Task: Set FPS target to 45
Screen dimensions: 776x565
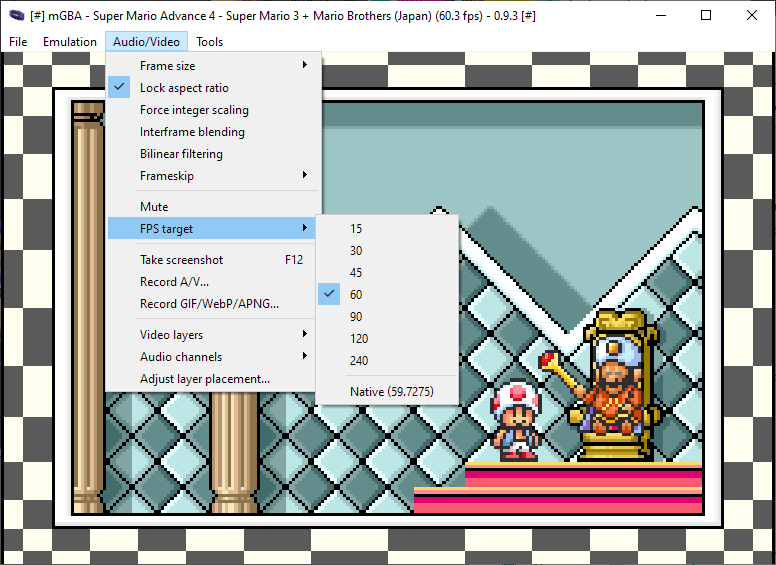Action: tap(387, 273)
